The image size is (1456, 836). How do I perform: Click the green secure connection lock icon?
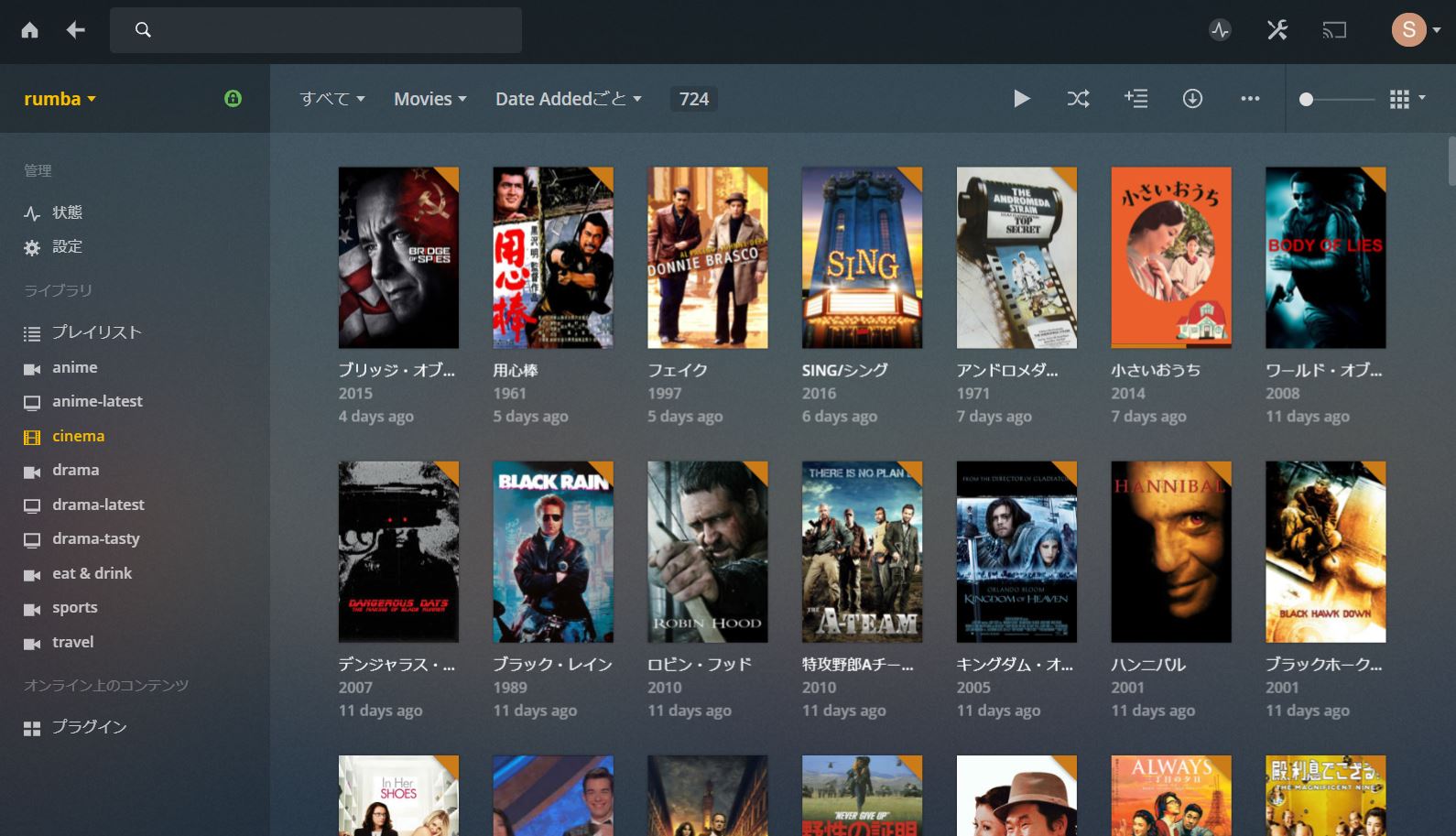coord(233,98)
